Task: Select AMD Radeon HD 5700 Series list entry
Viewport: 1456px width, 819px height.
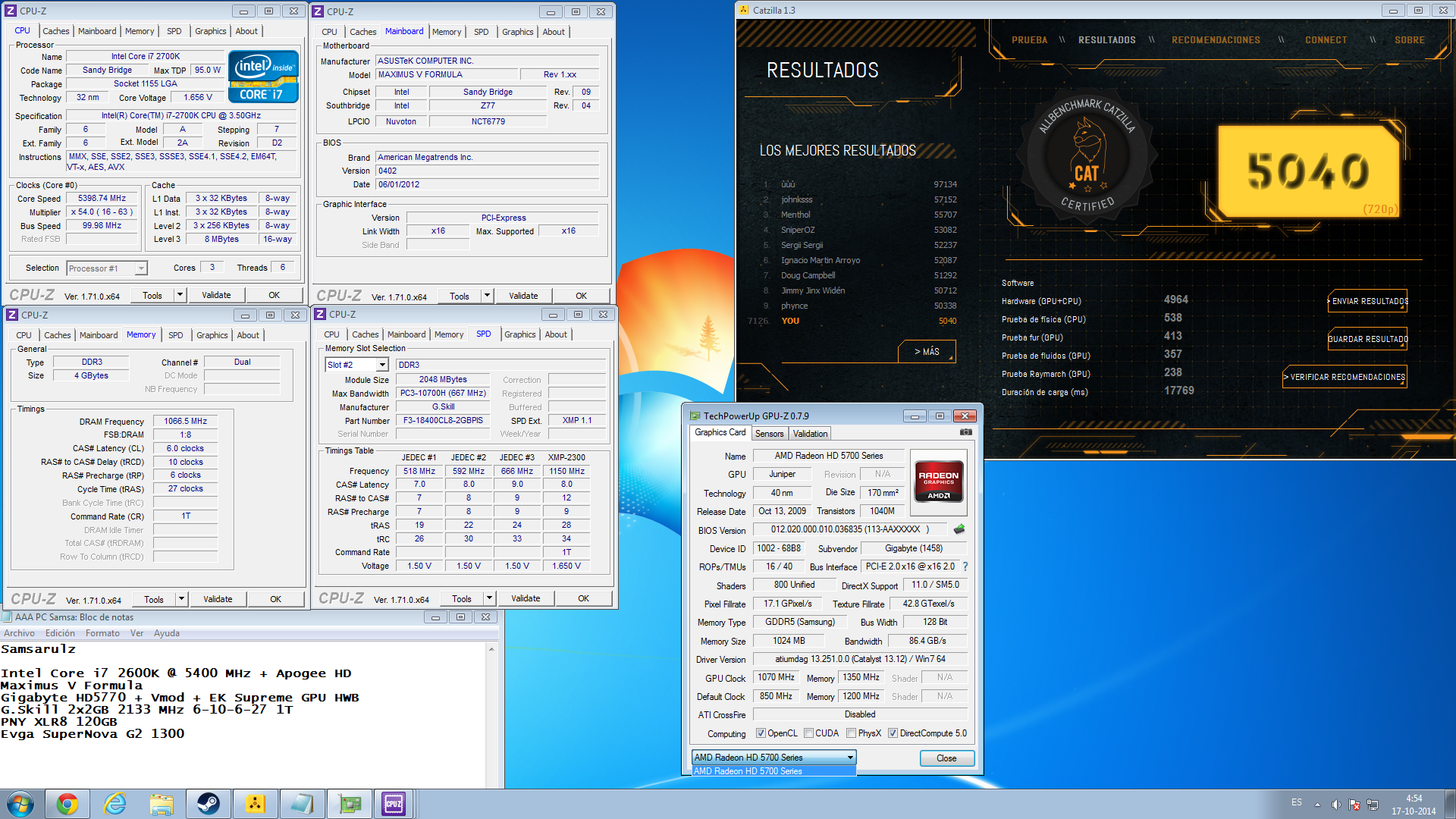Action: coord(774,771)
